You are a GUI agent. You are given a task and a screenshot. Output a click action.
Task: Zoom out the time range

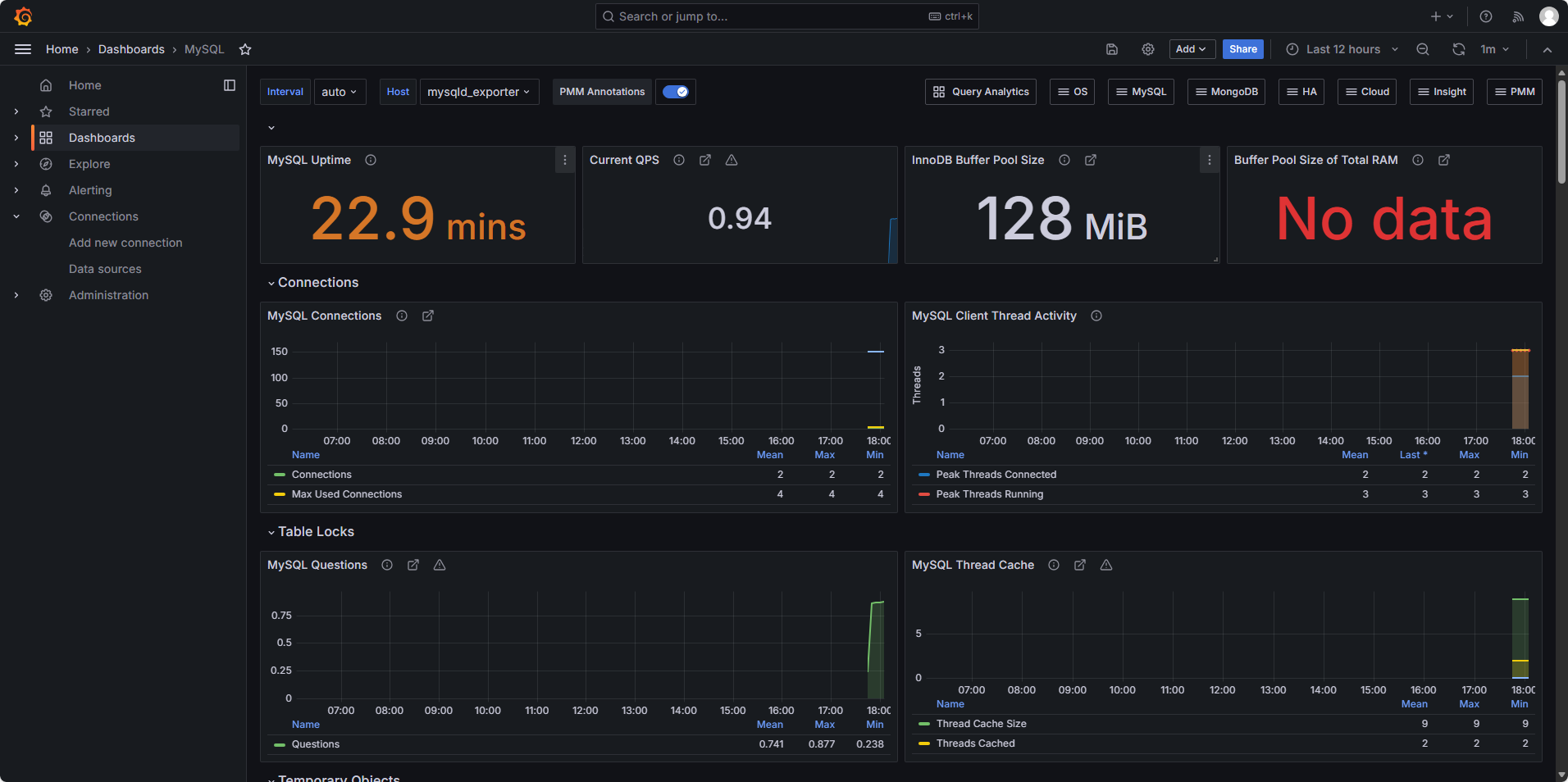pos(1423,49)
